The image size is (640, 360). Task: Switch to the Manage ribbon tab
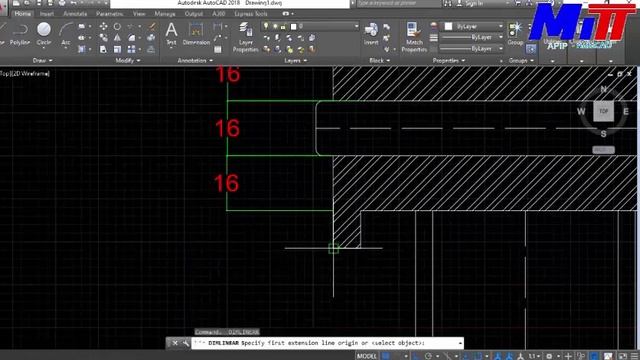pyautogui.click(x=165, y=14)
